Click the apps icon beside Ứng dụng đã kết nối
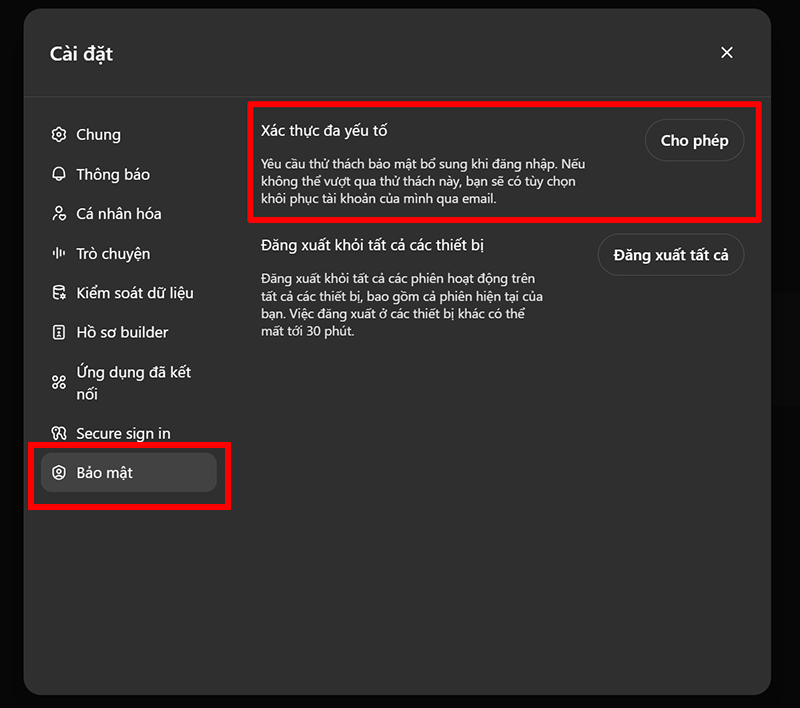The height and width of the screenshot is (708, 800). click(x=59, y=382)
